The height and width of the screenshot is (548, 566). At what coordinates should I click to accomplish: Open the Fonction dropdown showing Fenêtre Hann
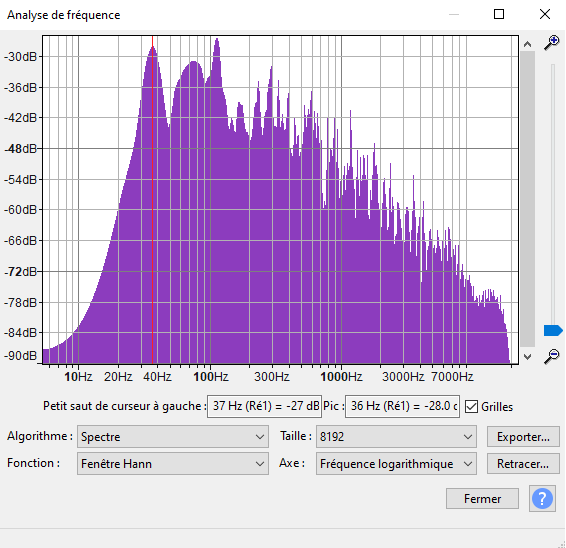pos(173,464)
